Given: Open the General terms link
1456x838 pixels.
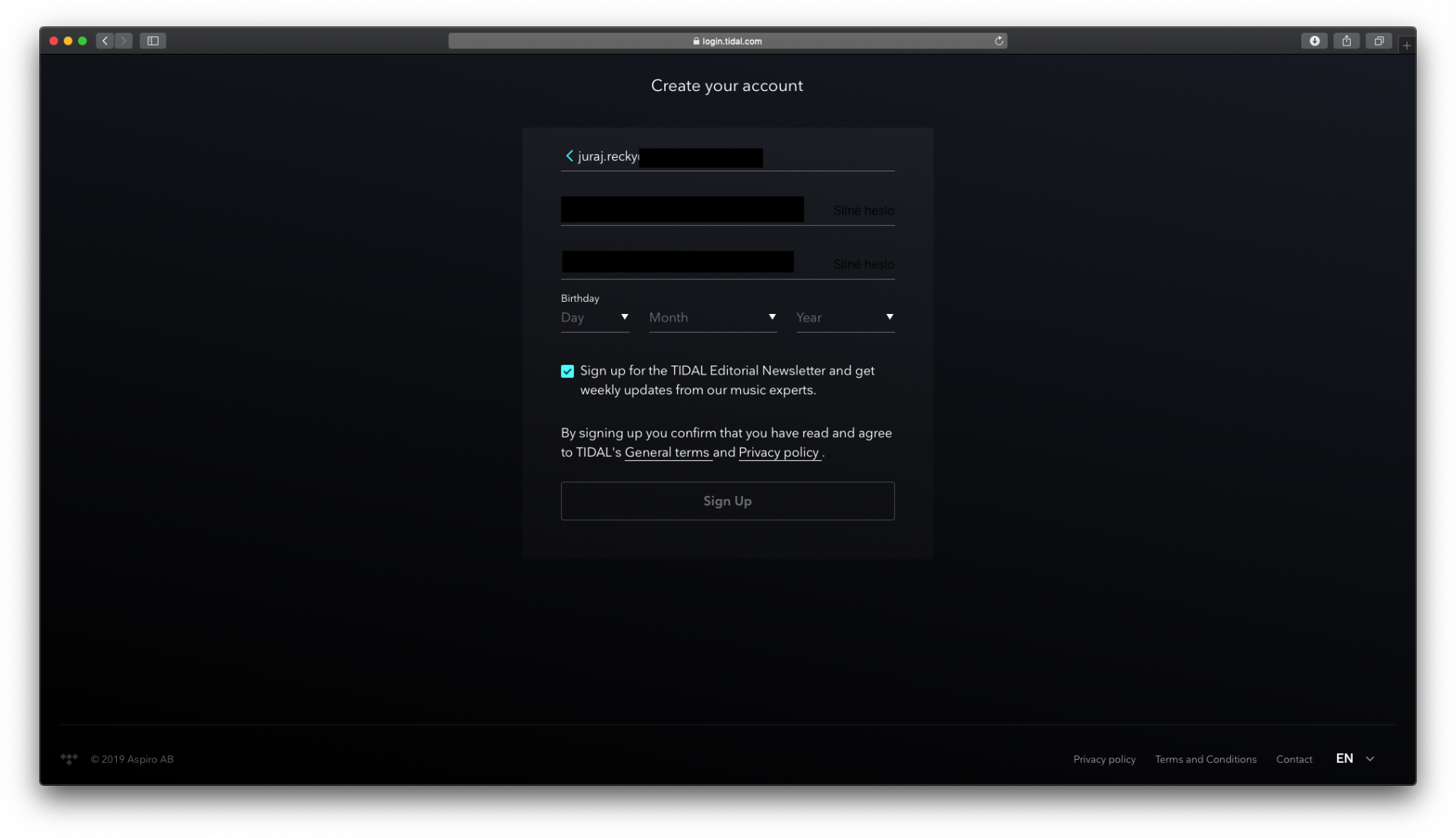Looking at the screenshot, I should [x=667, y=452].
